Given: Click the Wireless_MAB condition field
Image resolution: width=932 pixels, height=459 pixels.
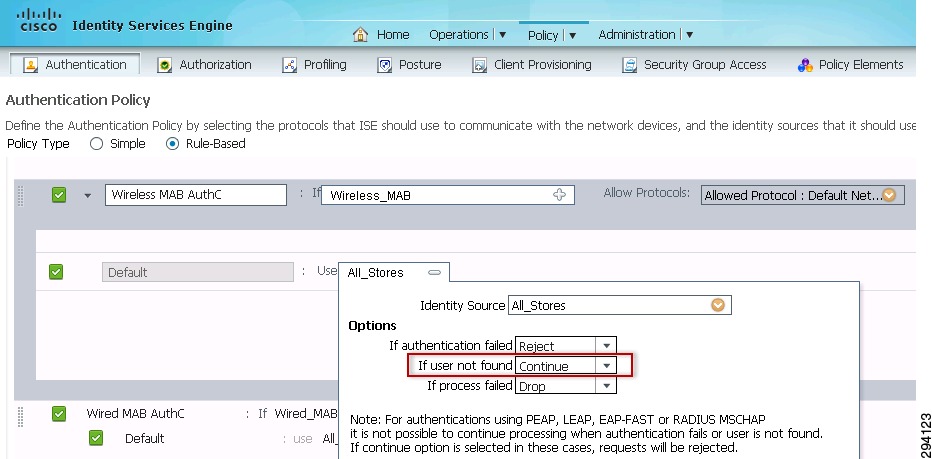Looking at the screenshot, I should pyautogui.click(x=448, y=195).
